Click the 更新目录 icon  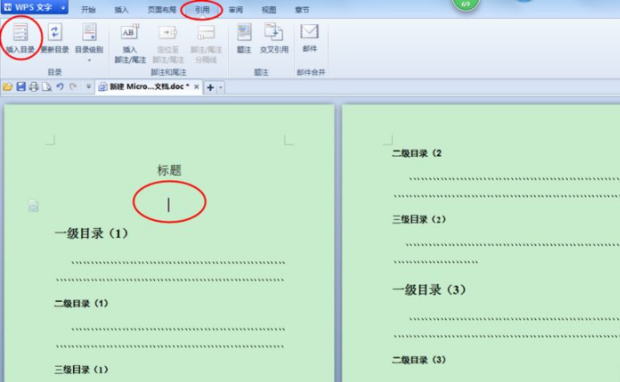55,32
